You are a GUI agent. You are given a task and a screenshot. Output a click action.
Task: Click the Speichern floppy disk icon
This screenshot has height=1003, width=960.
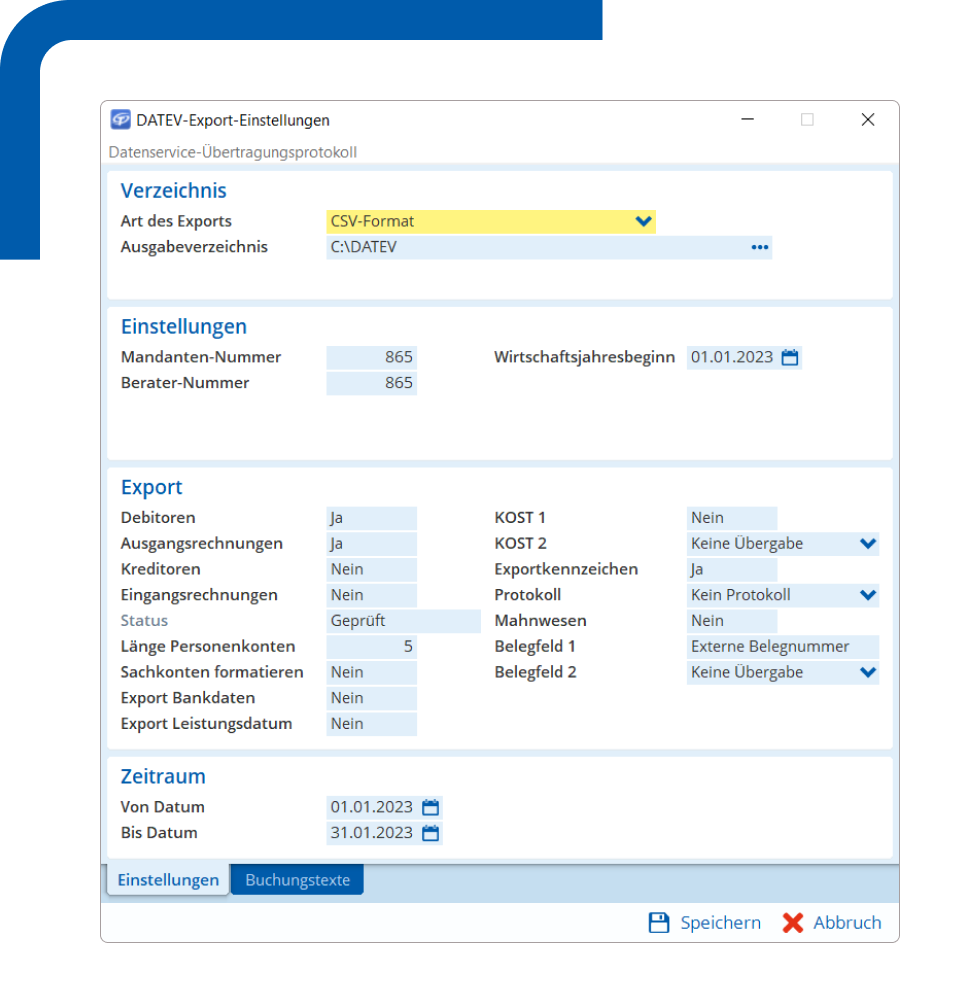[658, 923]
